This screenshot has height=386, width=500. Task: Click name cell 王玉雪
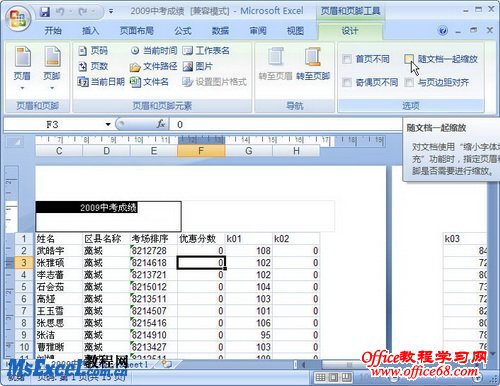pos(59,311)
